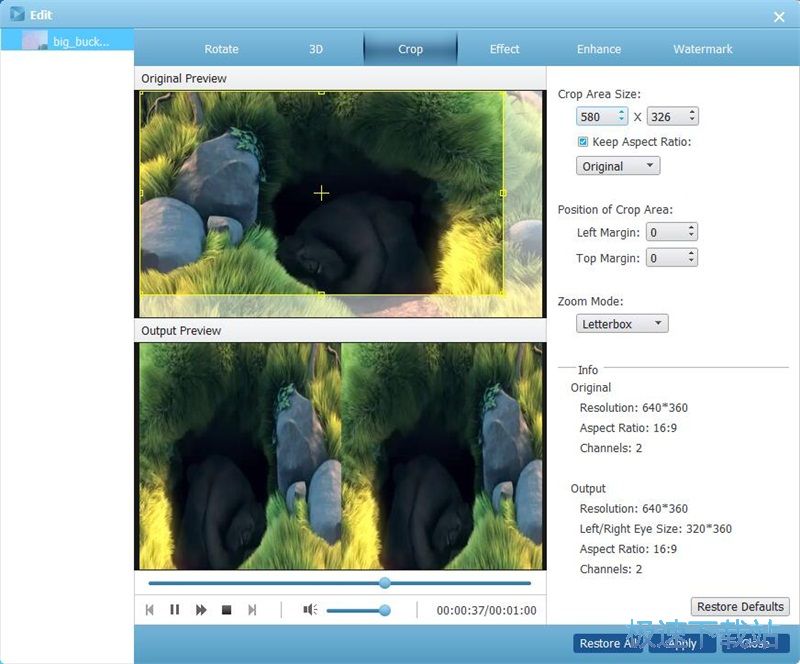Click the bottom-edge crop handle
800x664 pixels.
point(321,294)
